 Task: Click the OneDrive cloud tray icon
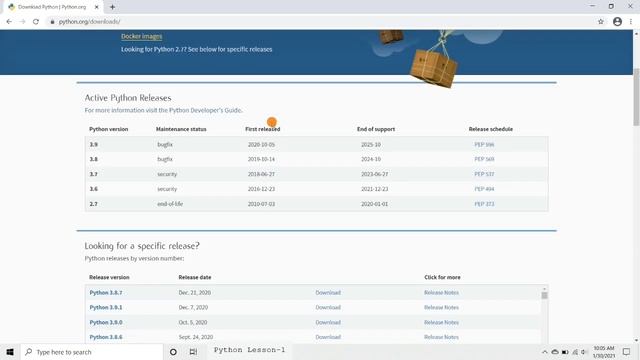pyautogui.click(x=555, y=352)
